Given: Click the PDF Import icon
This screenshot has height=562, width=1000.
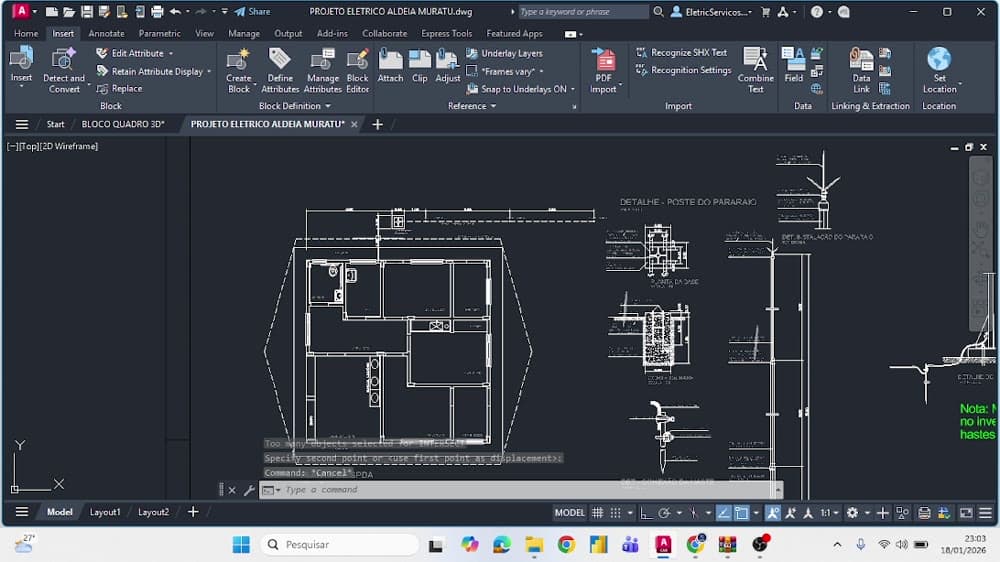Looking at the screenshot, I should point(603,59).
